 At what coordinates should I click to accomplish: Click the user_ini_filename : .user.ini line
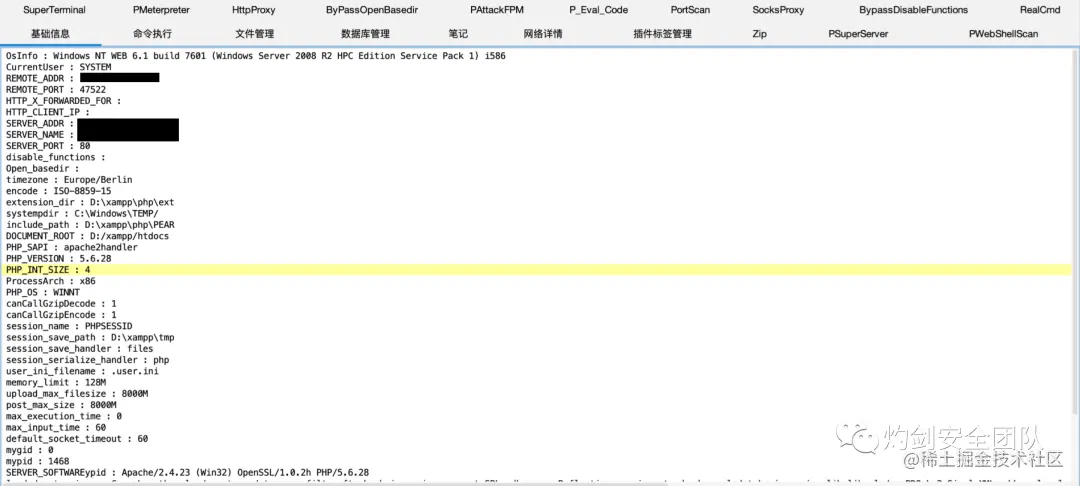82,371
